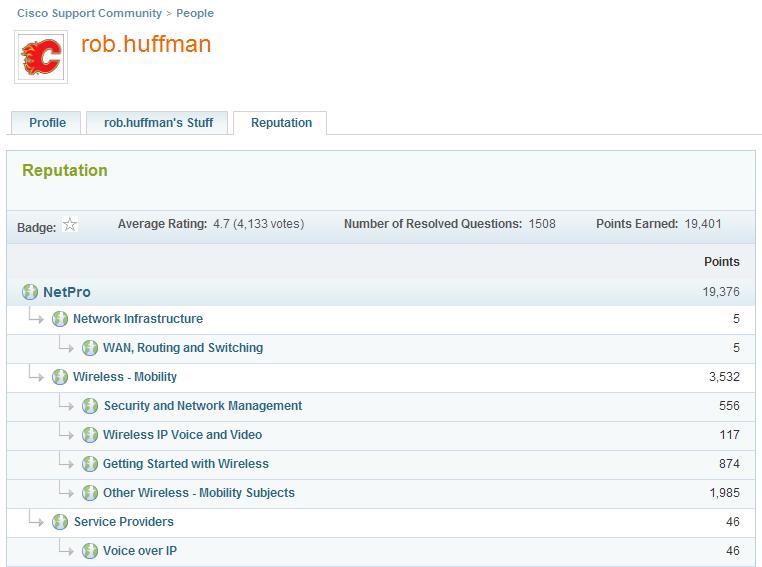Click the Points column header
Screen dimensions: 762x567
722,262
